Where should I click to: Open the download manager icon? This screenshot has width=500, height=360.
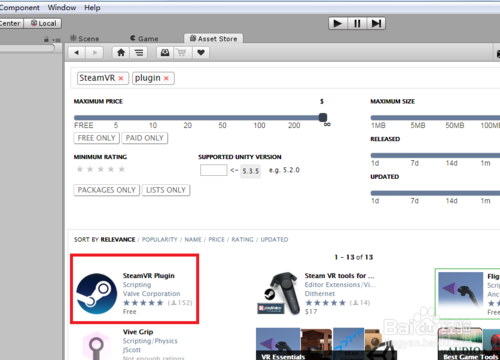point(165,53)
